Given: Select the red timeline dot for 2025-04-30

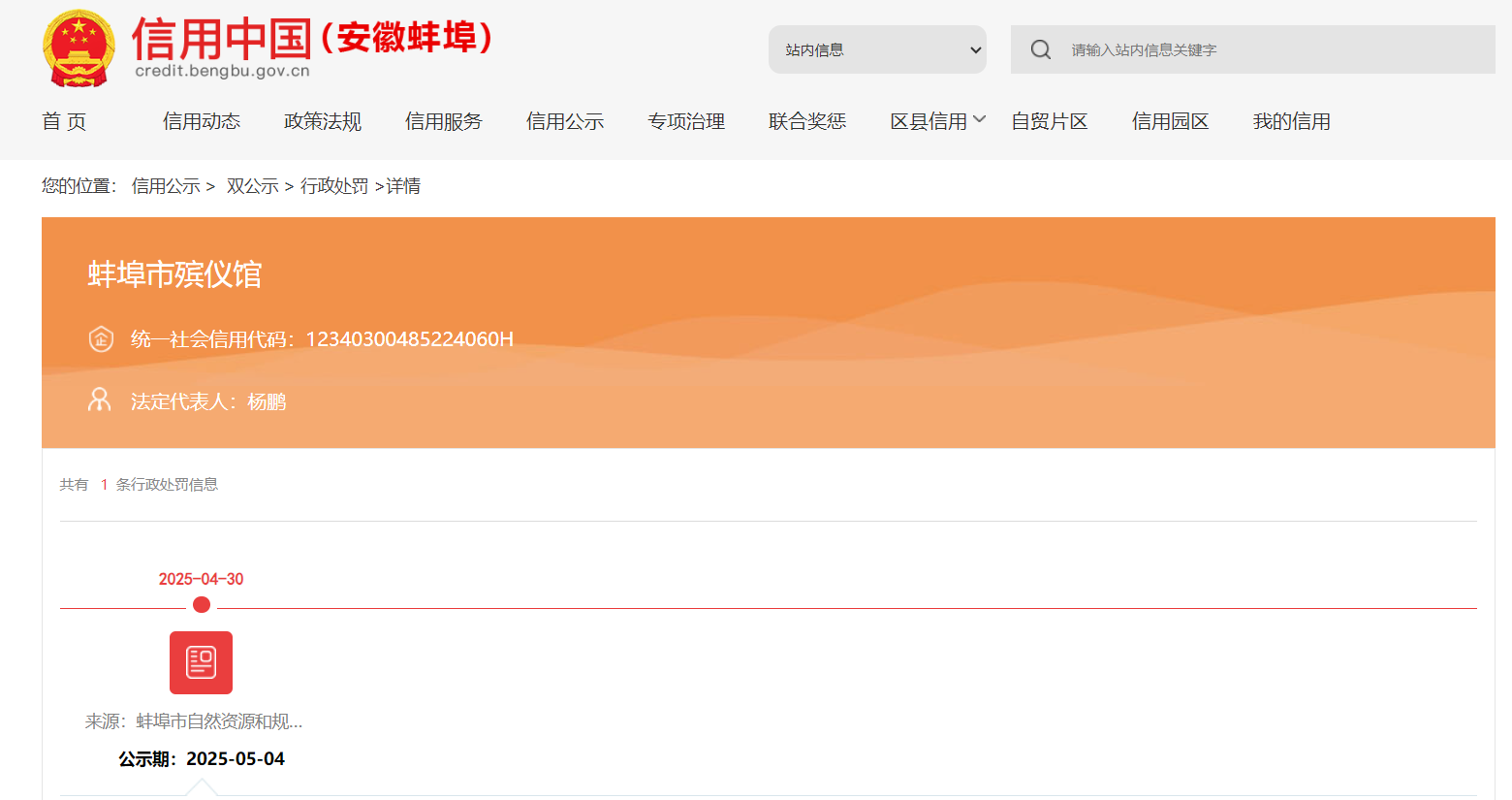Looking at the screenshot, I should point(202,605).
